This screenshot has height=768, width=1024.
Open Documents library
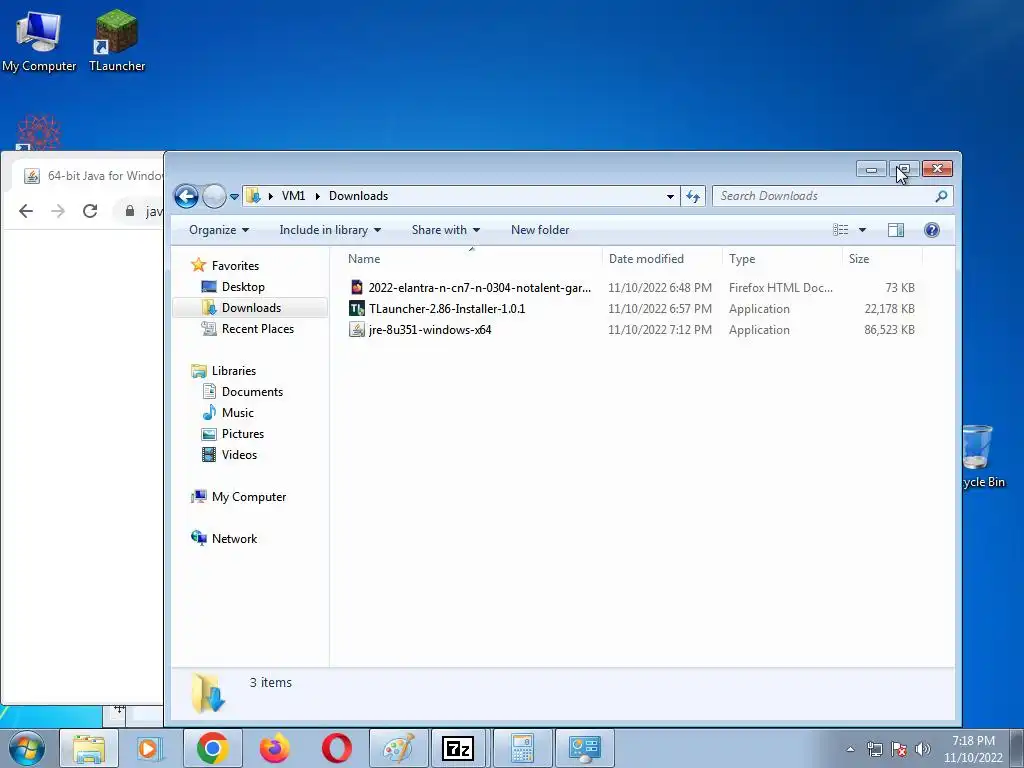pos(252,391)
